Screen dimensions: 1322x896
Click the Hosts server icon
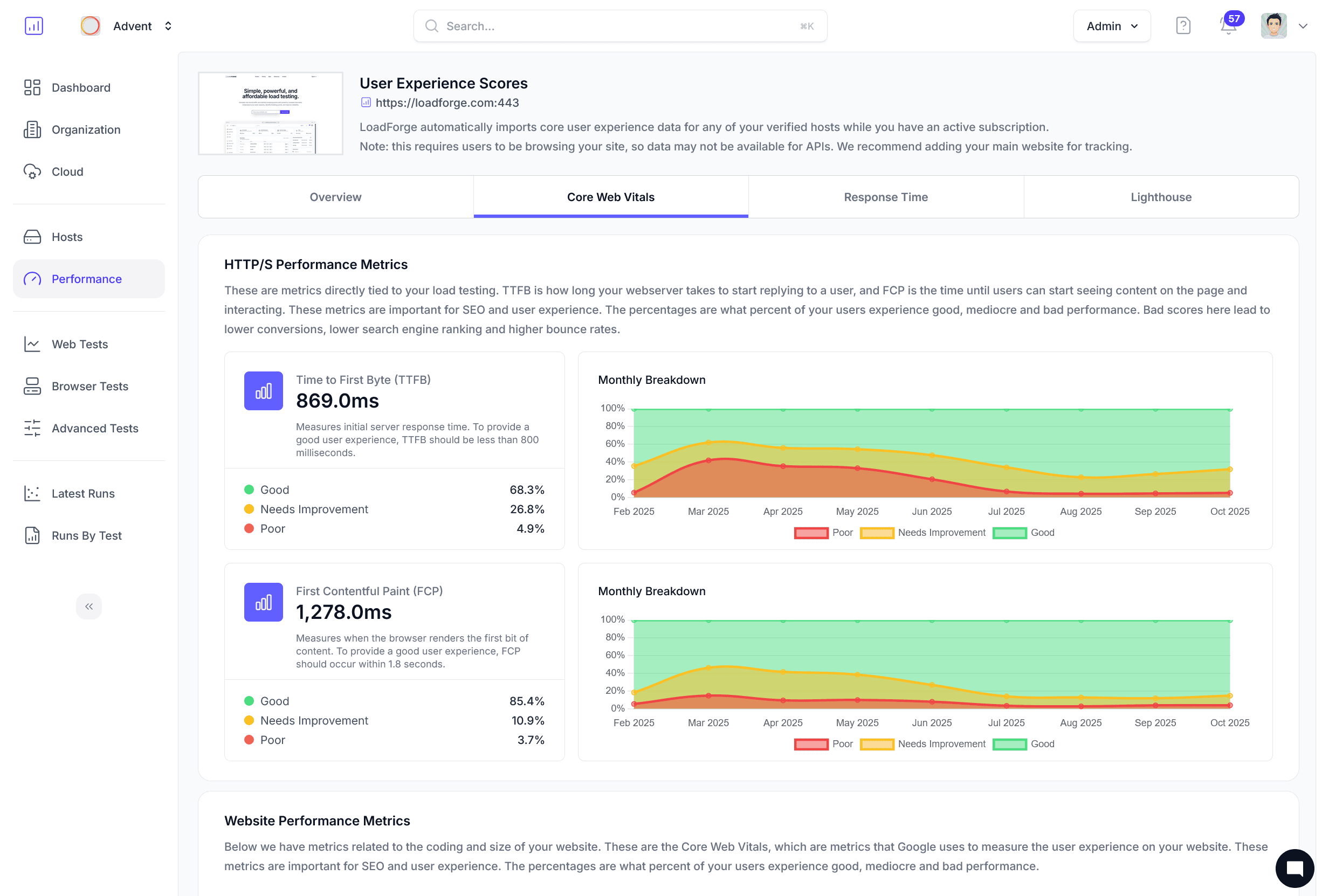coord(32,237)
